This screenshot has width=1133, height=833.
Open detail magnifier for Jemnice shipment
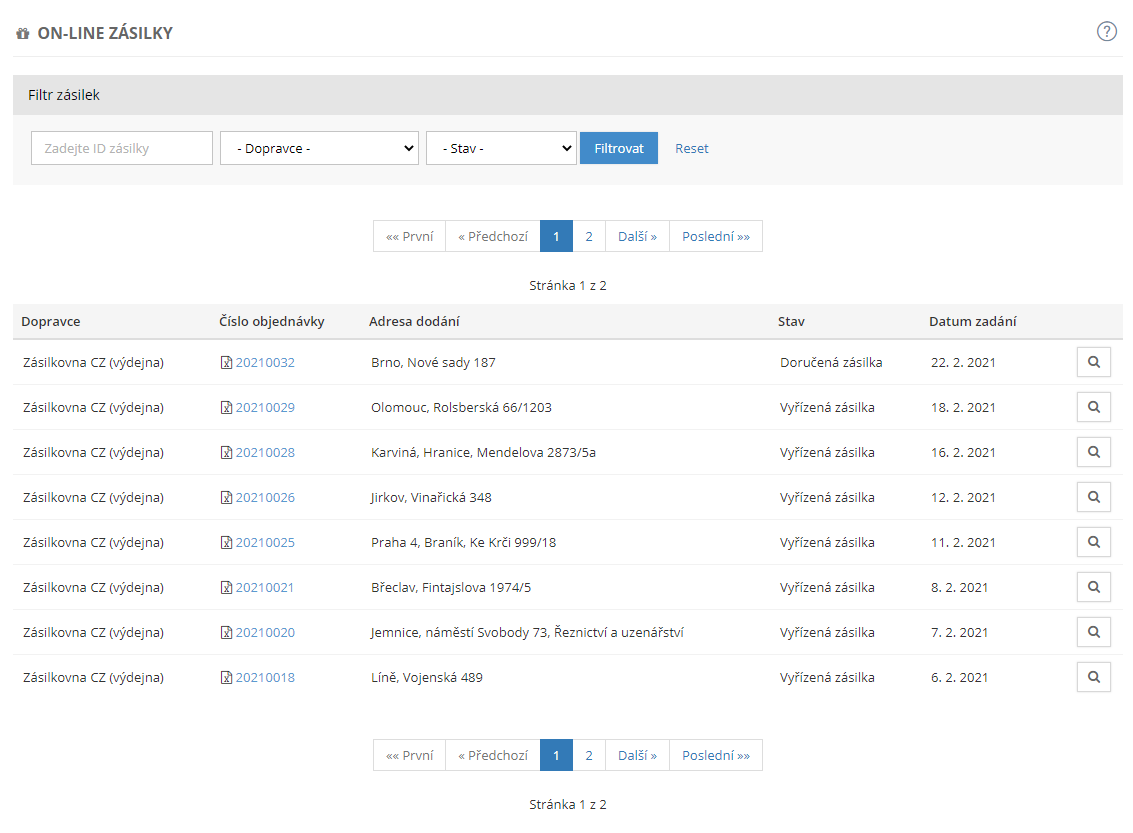(1093, 632)
